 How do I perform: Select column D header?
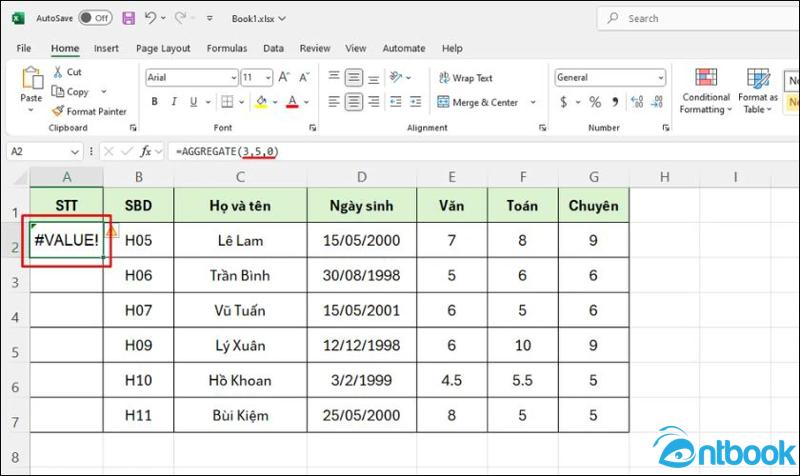362,177
